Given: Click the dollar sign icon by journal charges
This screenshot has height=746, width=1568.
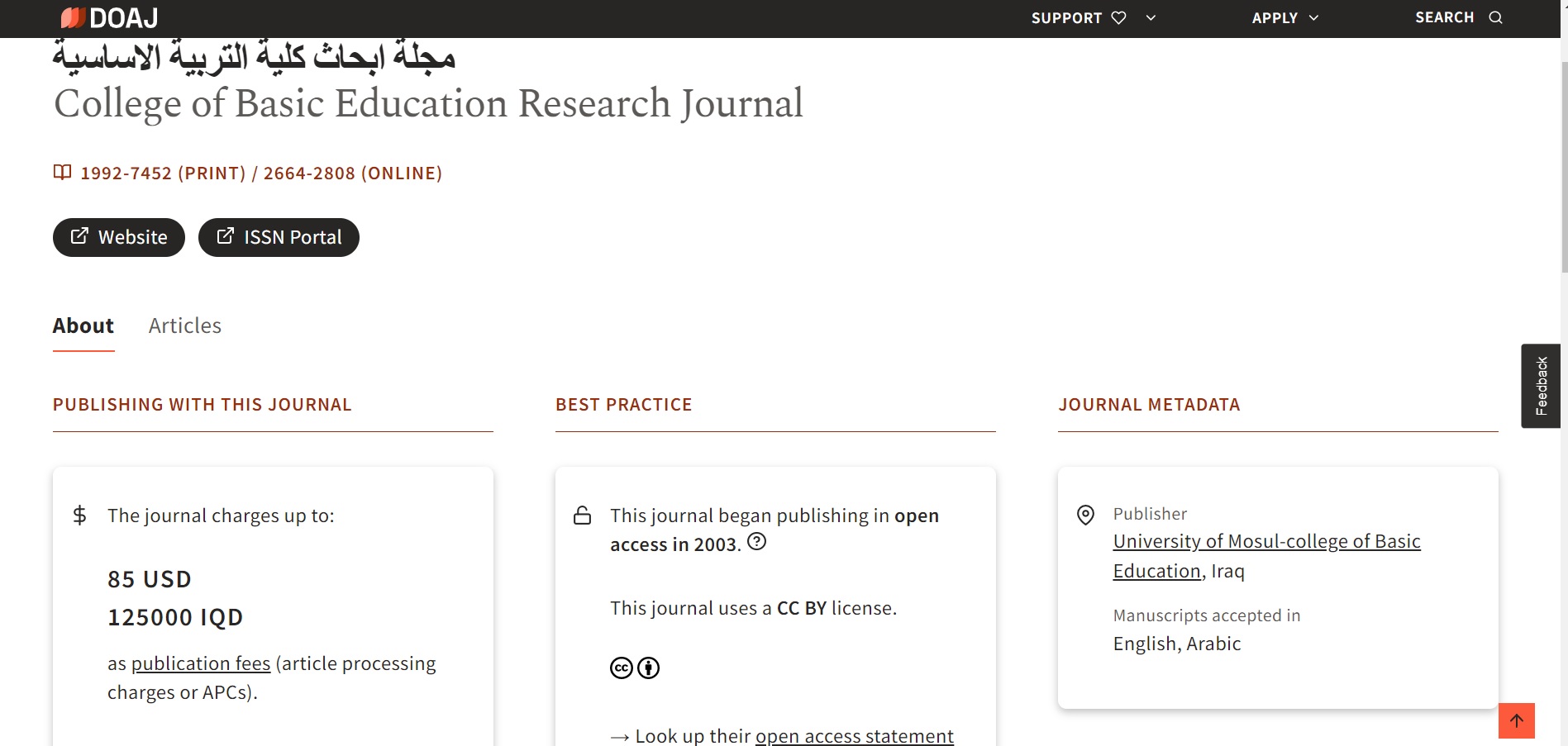Looking at the screenshot, I should [x=79, y=516].
